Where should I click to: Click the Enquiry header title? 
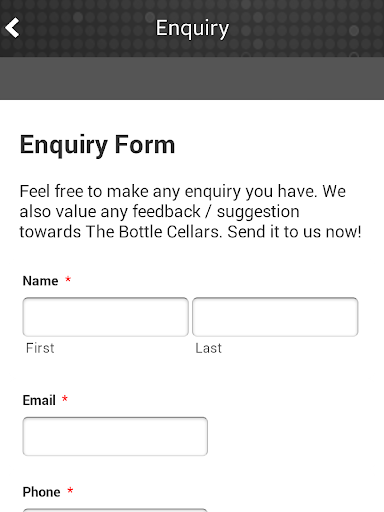click(192, 29)
